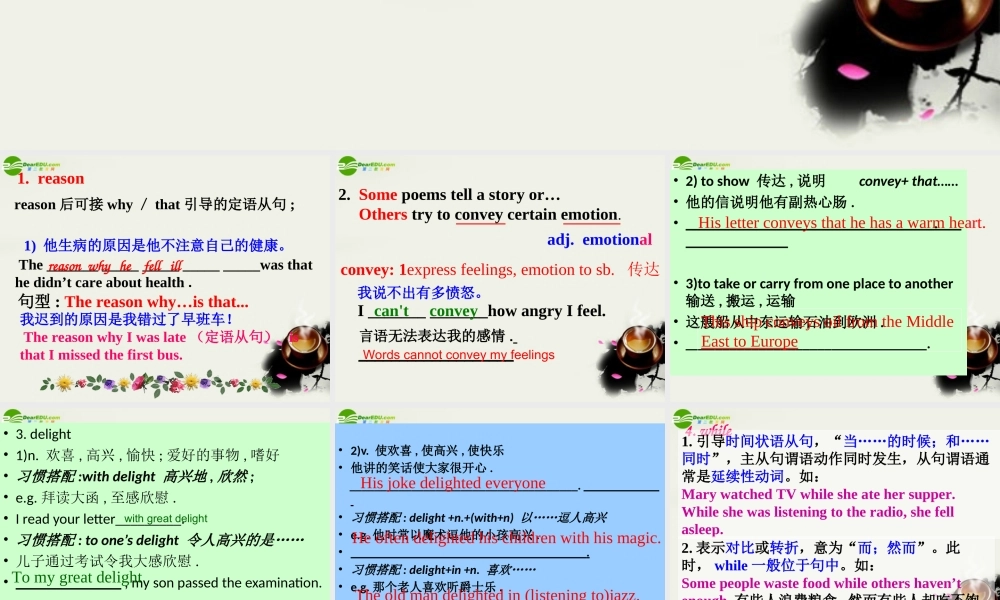Screen dimensions: 1000x600
Task: Click the logo on the 'convey' poems slide
Action: pos(366,165)
